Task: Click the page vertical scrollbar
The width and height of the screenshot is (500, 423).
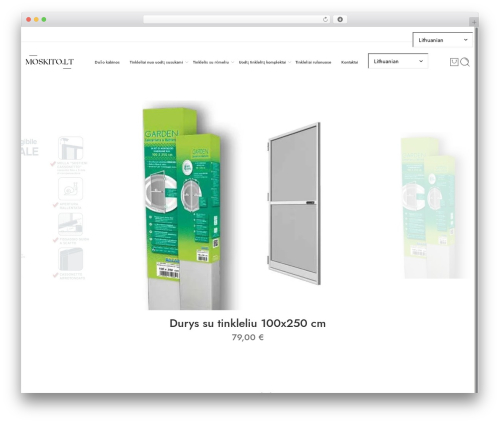Action: (476, 210)
